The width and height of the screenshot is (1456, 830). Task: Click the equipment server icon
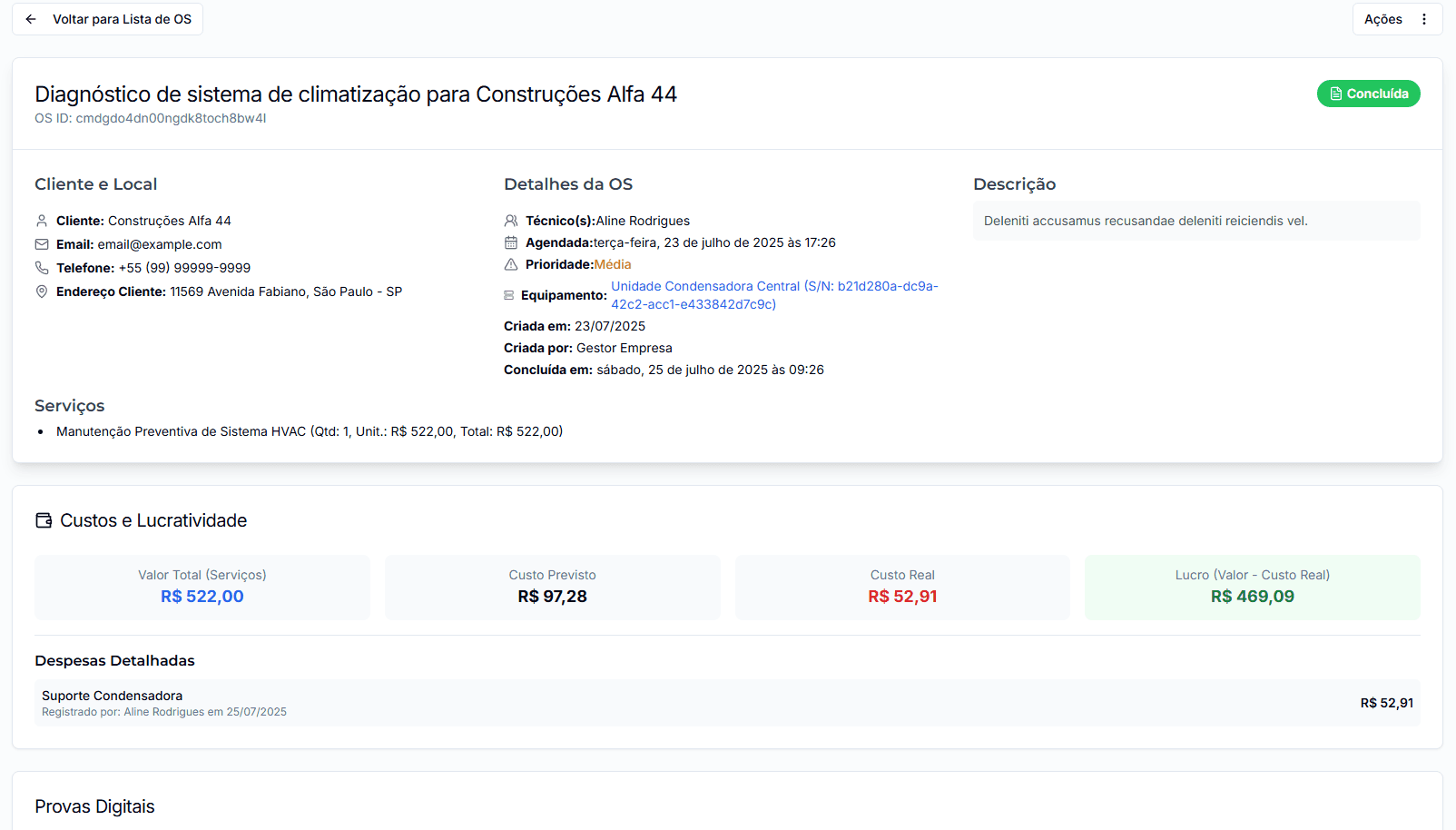509,295
